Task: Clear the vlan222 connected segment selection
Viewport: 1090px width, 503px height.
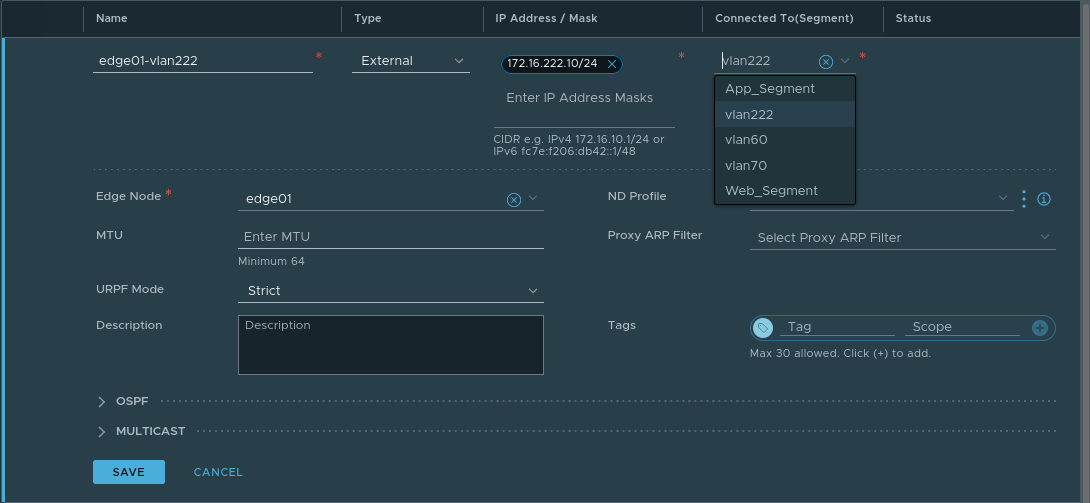Action: tap(826, 62)
